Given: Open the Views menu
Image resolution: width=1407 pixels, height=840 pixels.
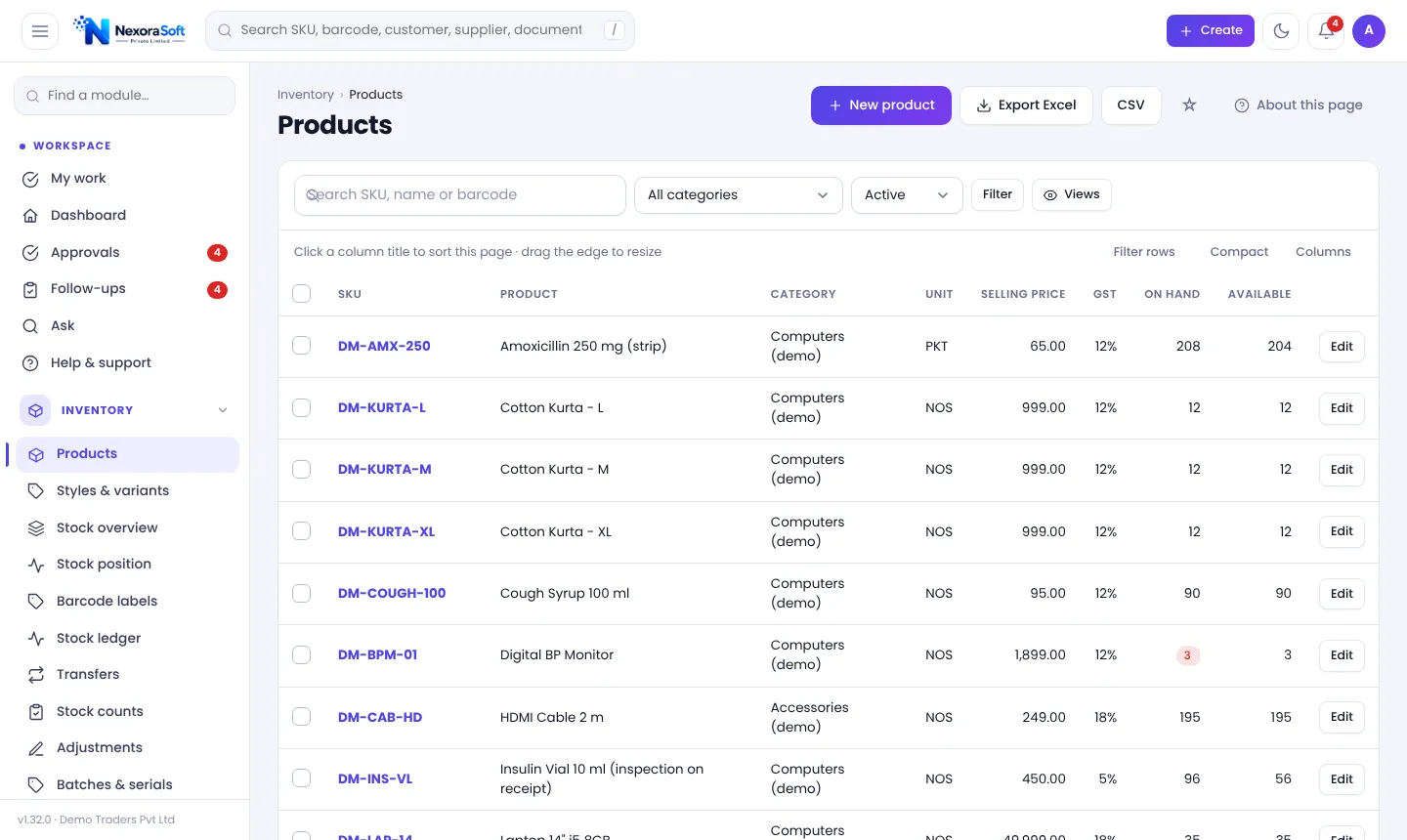Looking at the screenshot, I should (1071, 194).
